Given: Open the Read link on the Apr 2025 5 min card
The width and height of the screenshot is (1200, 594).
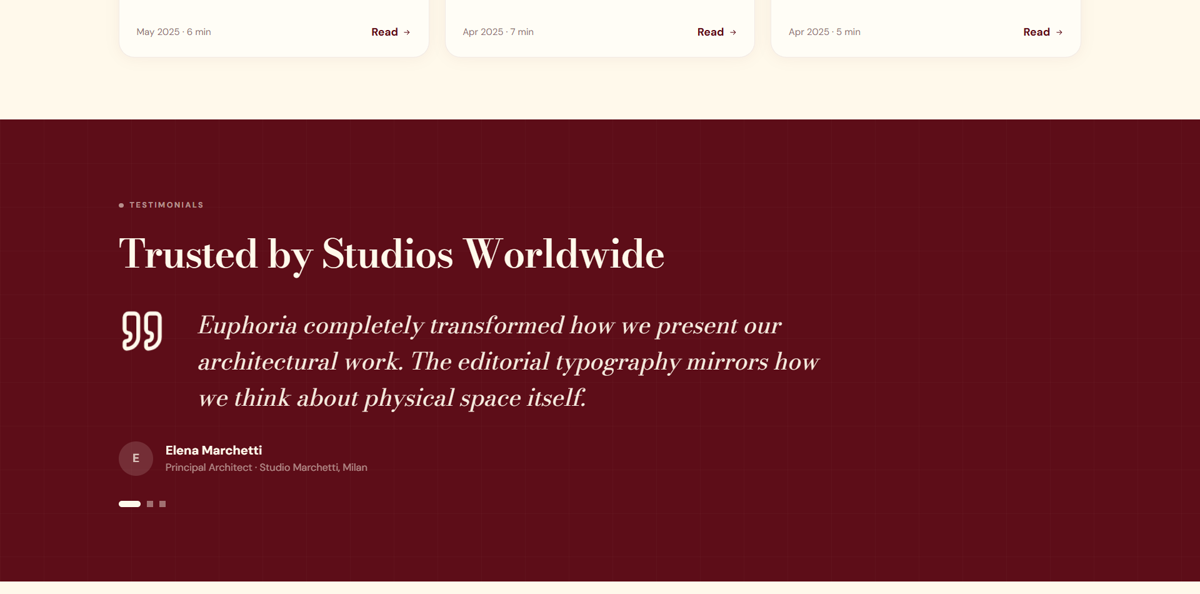Looking at the screenshot, I should [x=1043, y=32].
